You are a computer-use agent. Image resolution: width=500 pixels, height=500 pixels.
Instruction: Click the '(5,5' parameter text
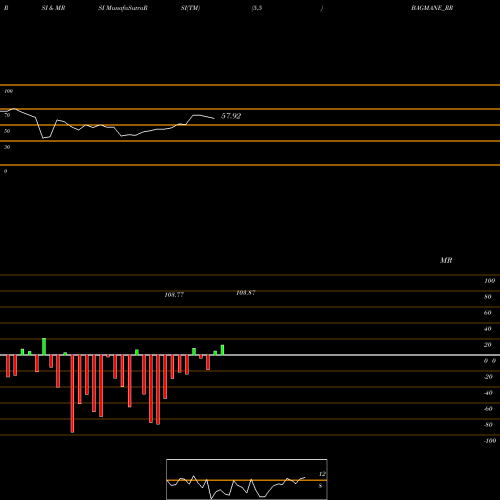click(257, 8)
